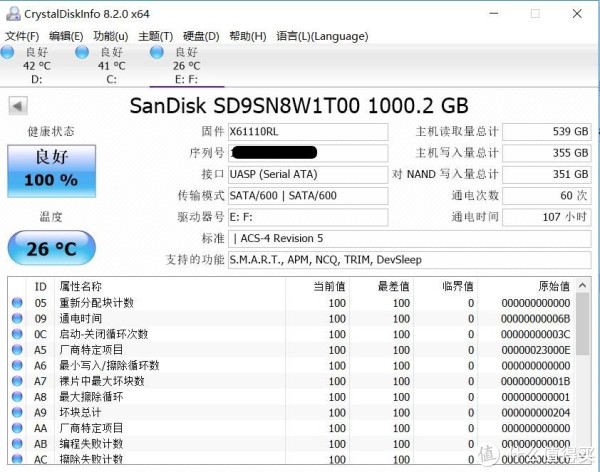This screenshot has height=472, width=600.
Task: Click status dot of attribute A7 row
Action: pos(17,381)
